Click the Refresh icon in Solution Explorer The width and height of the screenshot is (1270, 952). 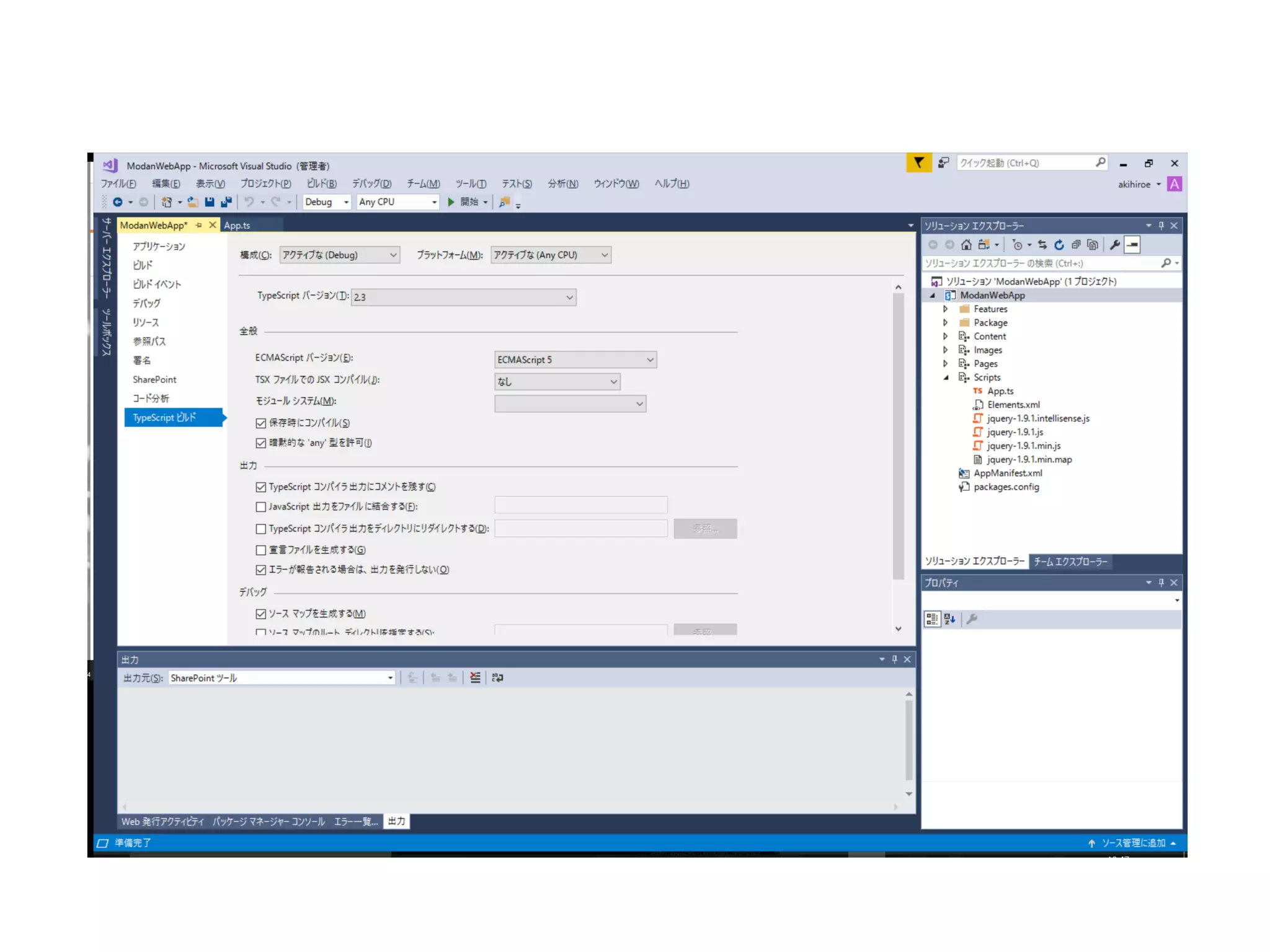pos(1059,245)
